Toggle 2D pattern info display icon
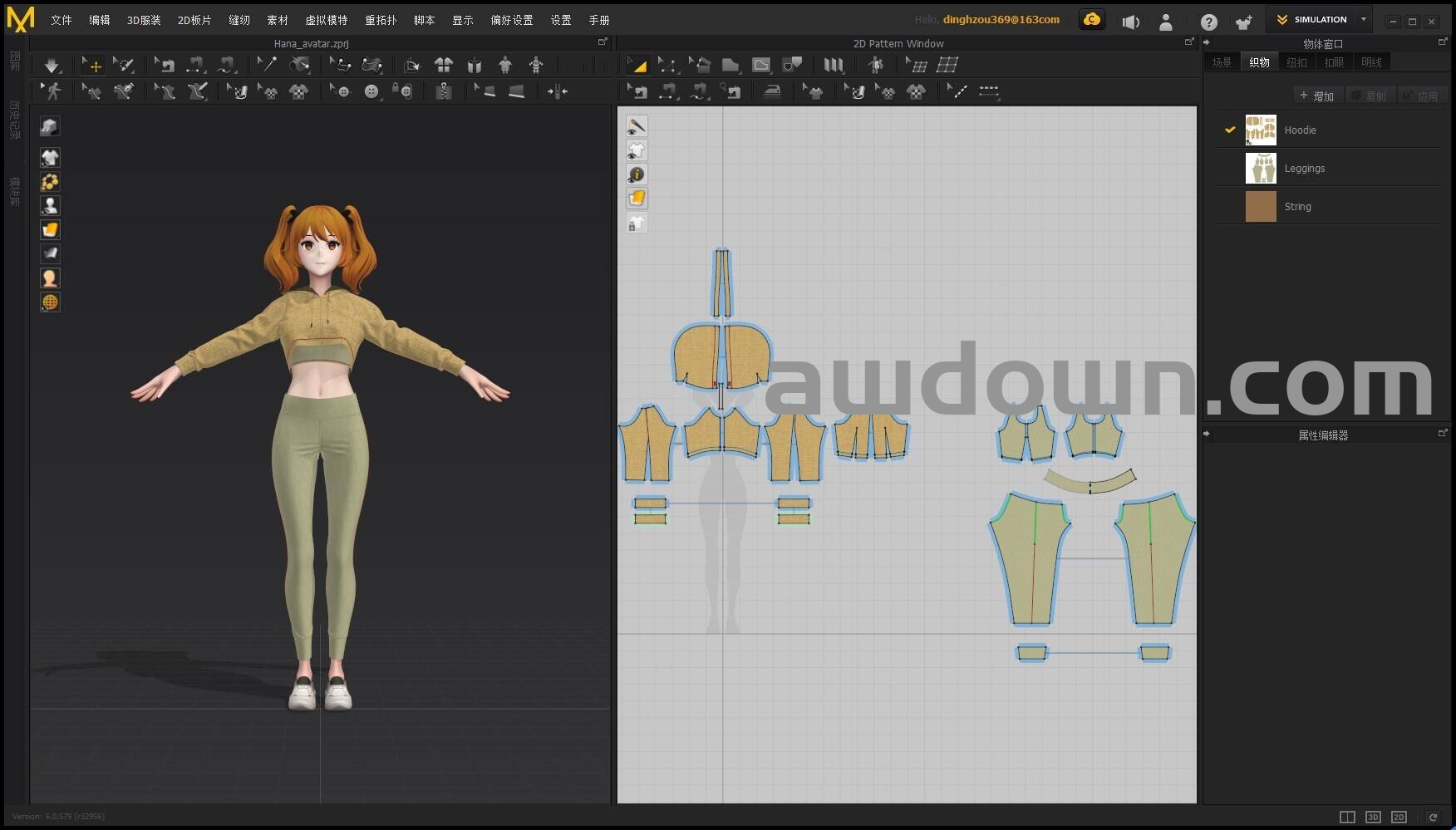 click(x=637, y=174)
